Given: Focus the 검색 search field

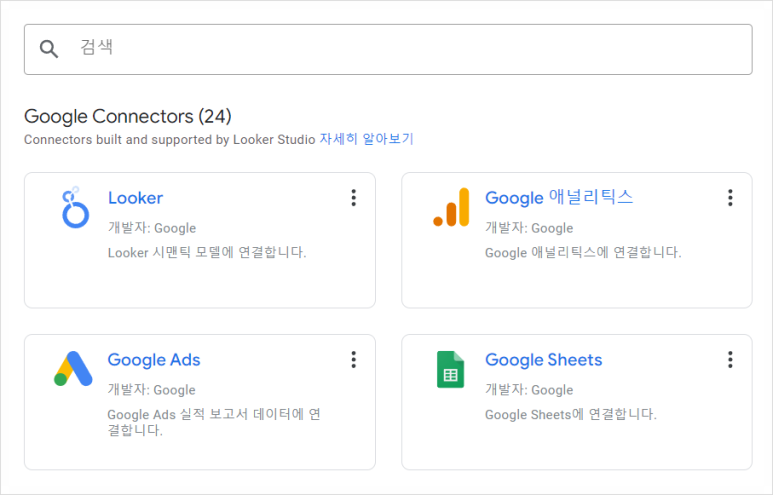Looking at the screenshot, I should [x=388, y=49].
